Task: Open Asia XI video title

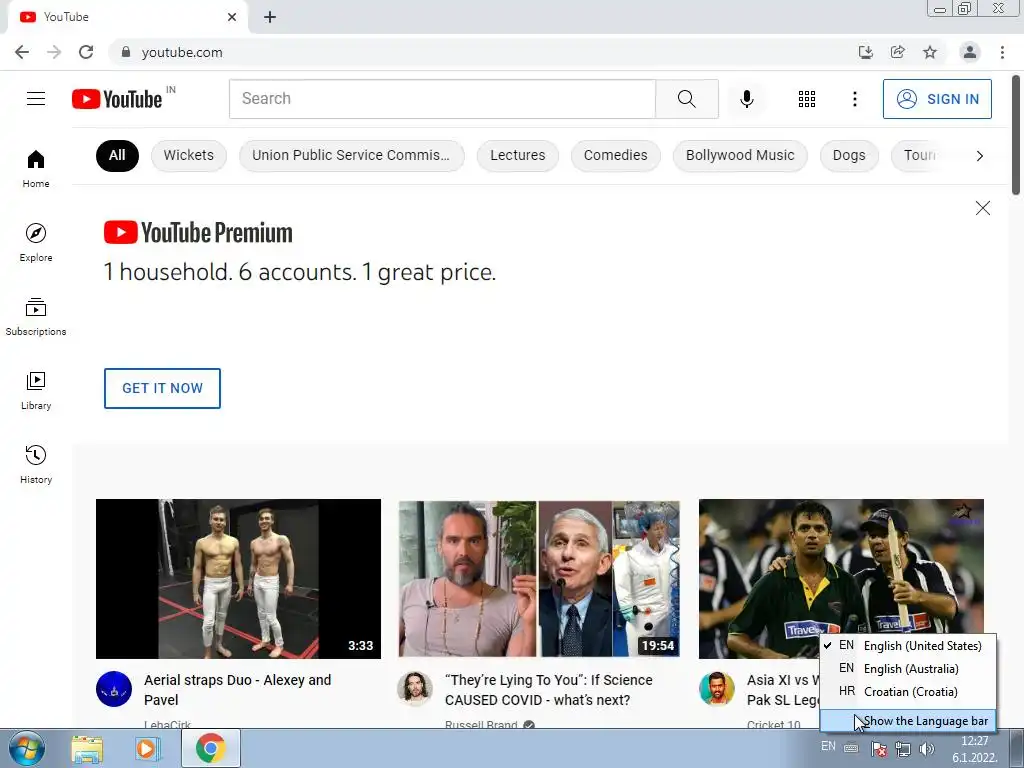Action: point(782,690)
